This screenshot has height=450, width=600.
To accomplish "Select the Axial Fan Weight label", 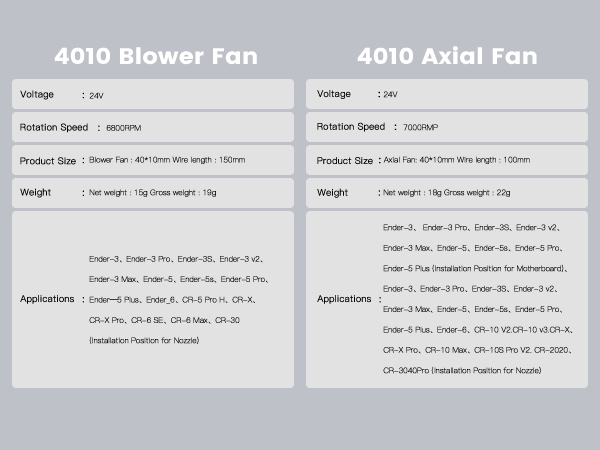I will click(333, 193).
